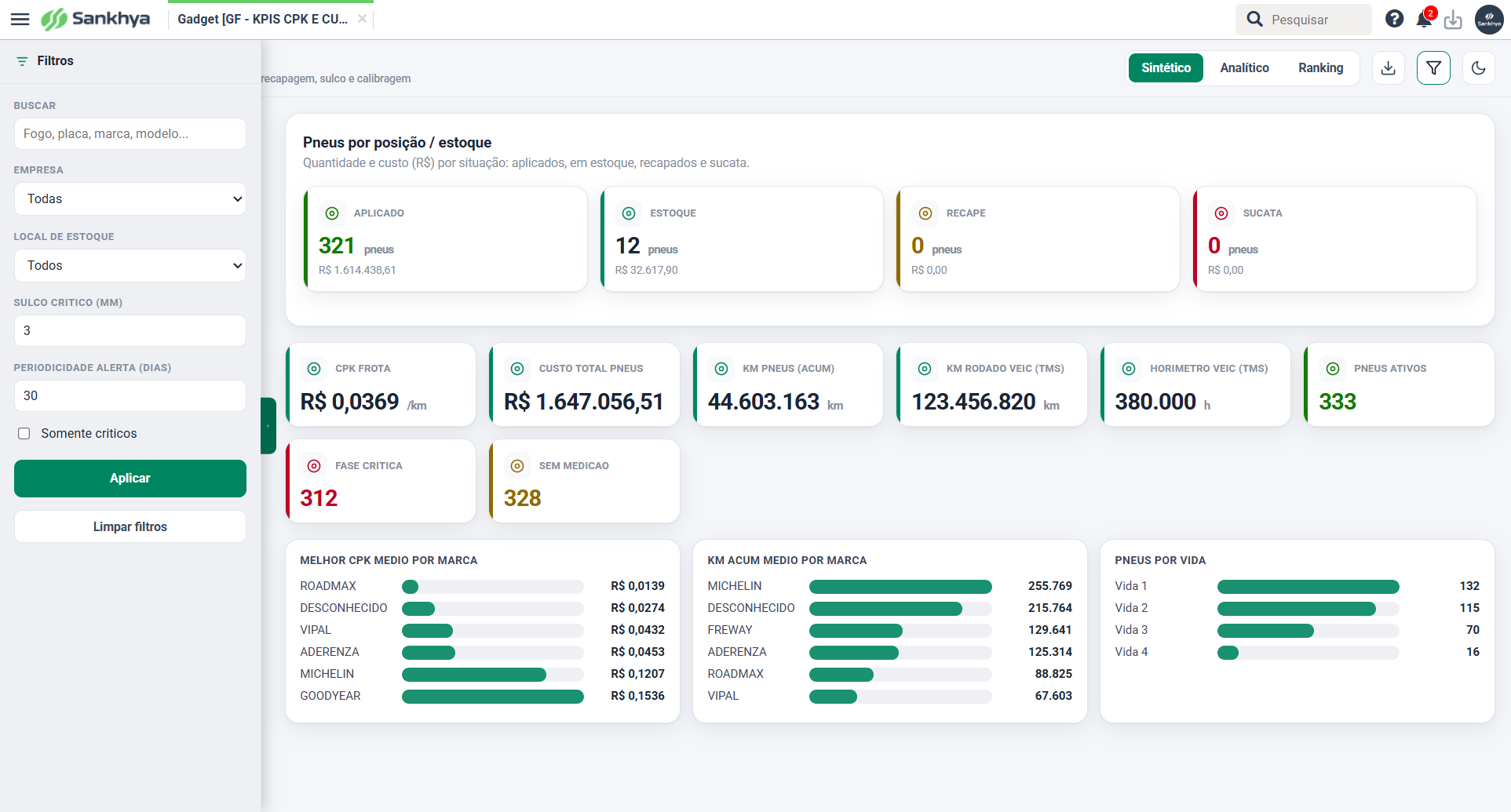Collapse the filters side panel handle

tap(268, 426)
